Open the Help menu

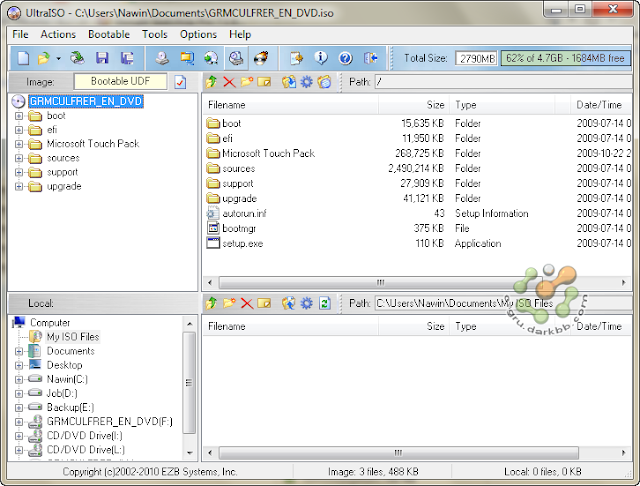(240, 34)
